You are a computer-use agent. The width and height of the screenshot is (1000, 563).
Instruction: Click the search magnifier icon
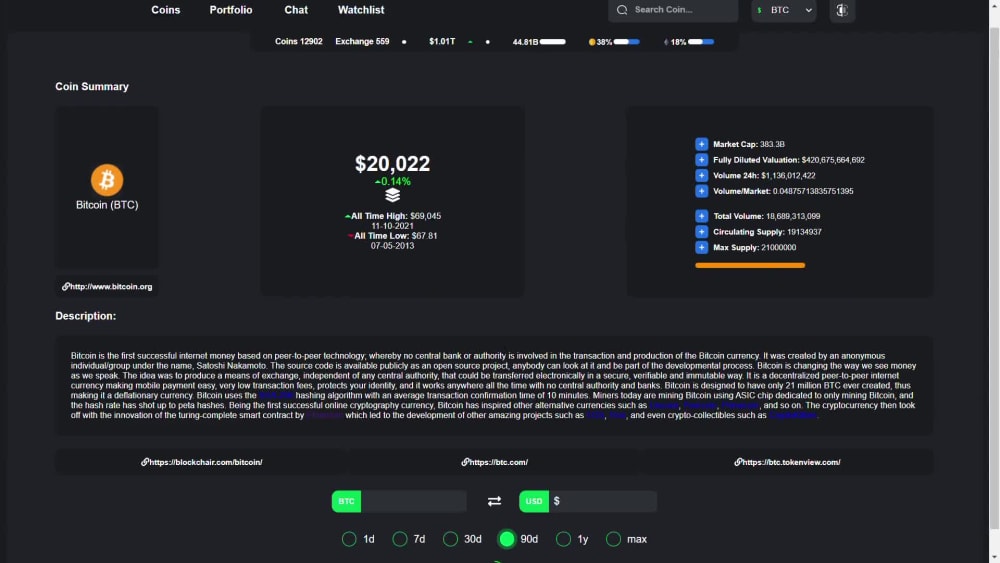622,10
